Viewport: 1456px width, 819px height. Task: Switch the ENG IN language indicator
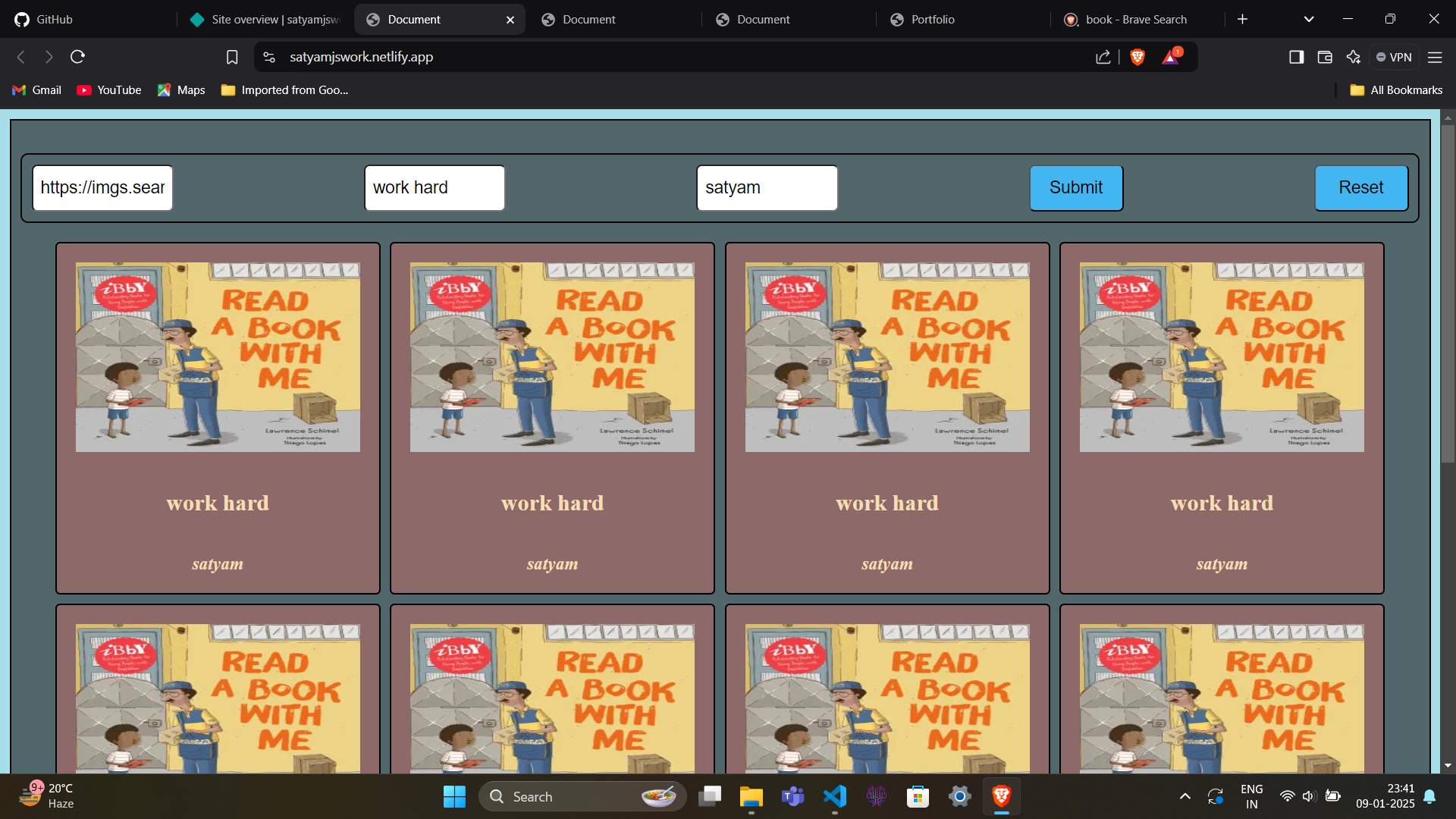coord(1251,796)
